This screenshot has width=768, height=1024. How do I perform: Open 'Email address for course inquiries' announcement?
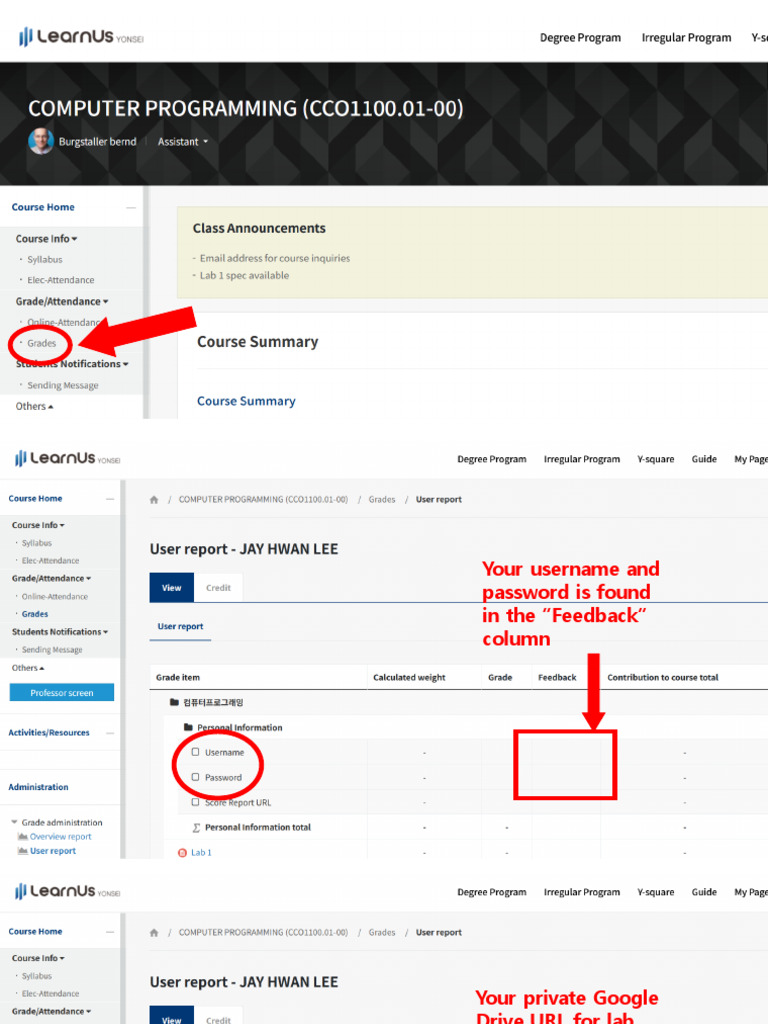click(275, 258)
